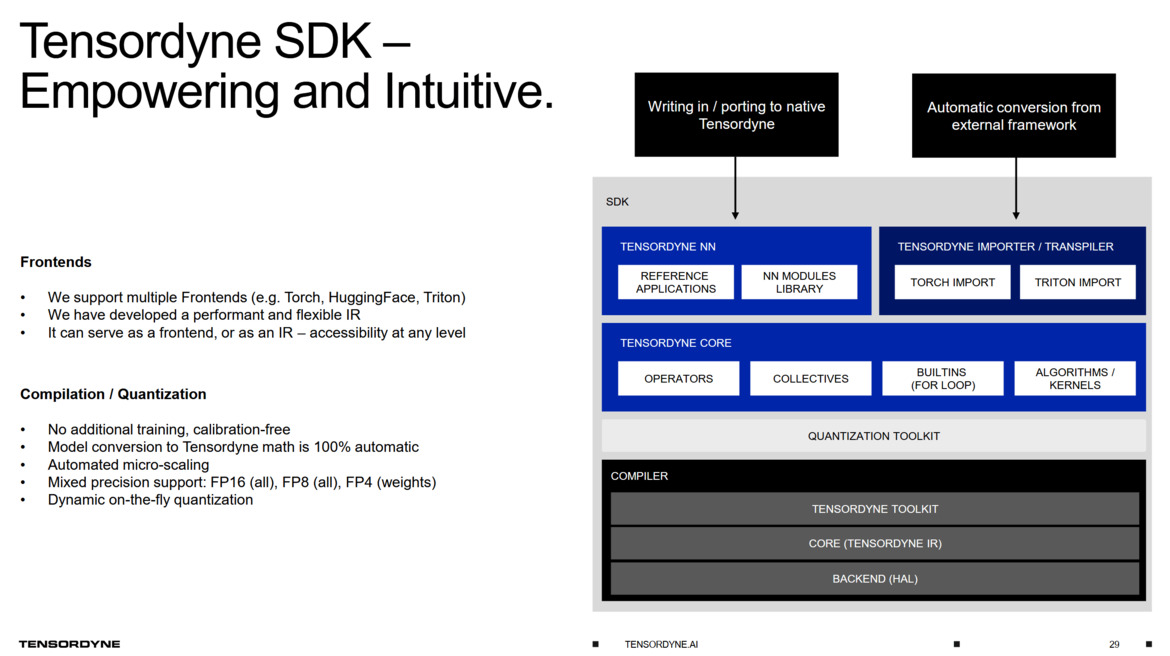
Task: Select the Triton Import box
Action: pyautogui.click(x=1077, y=282)
